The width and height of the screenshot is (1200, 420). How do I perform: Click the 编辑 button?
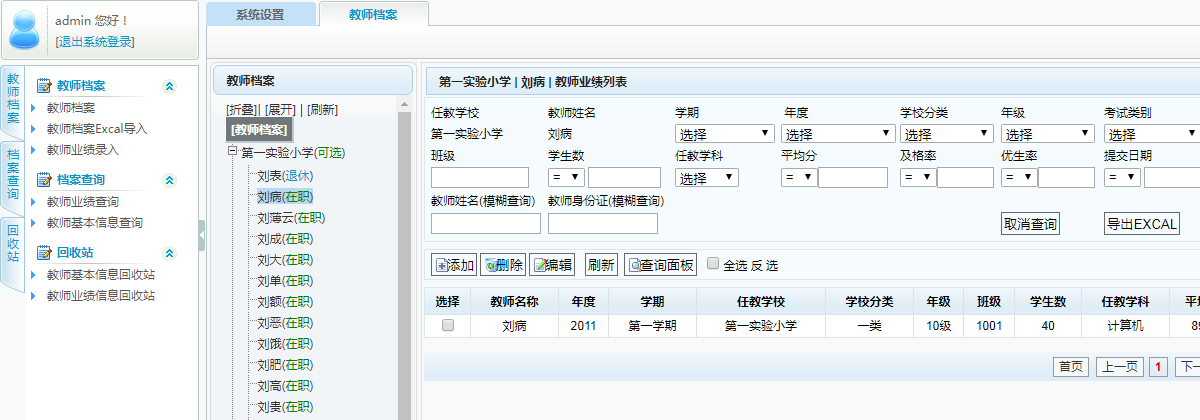click(x=552, y=265)
